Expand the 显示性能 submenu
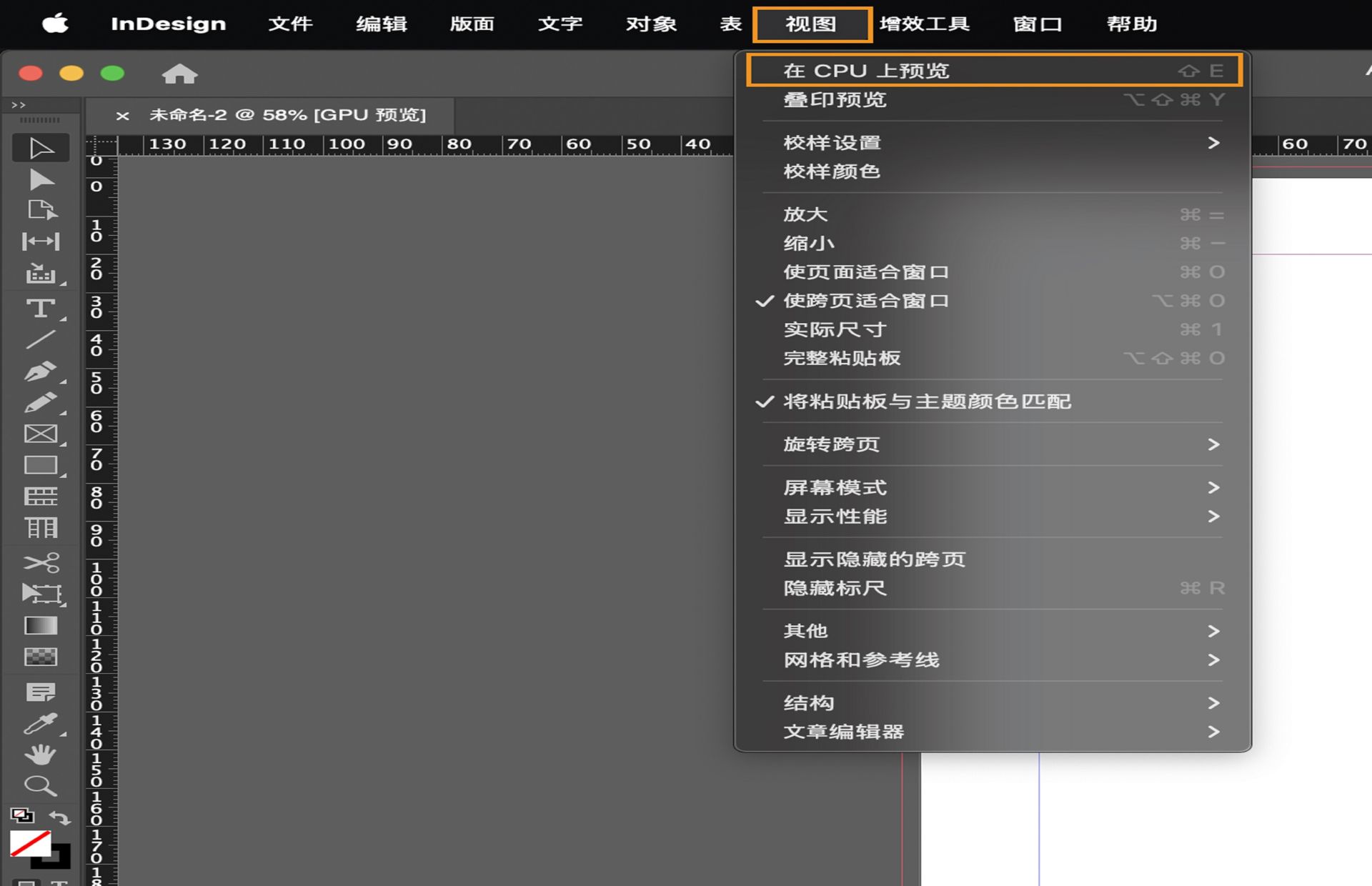Screen dimensions: 1372x886 pos(833,516)
